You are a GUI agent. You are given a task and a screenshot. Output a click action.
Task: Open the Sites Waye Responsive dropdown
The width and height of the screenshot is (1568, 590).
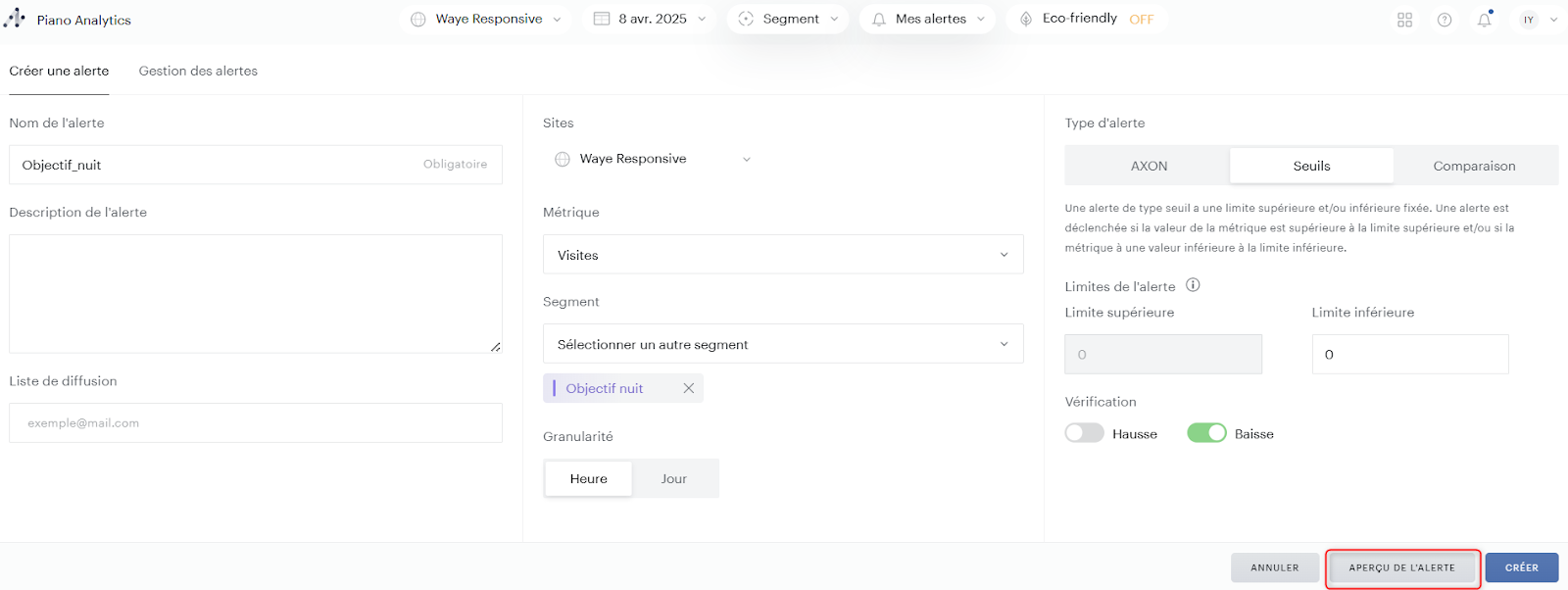click(x=654, y=159)
